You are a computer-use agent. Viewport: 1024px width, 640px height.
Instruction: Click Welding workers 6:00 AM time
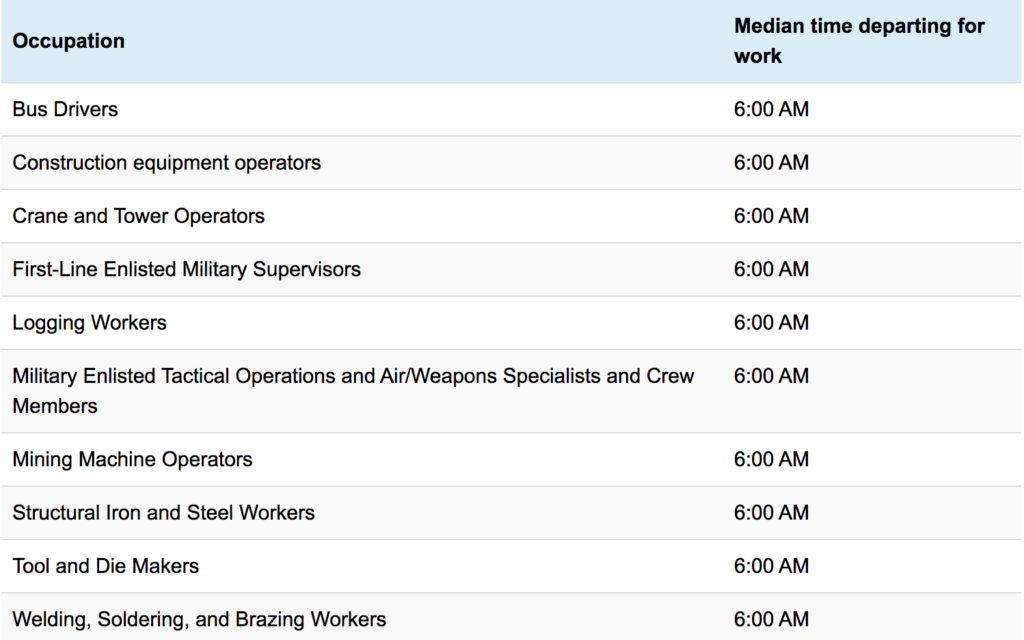point(771,619)
